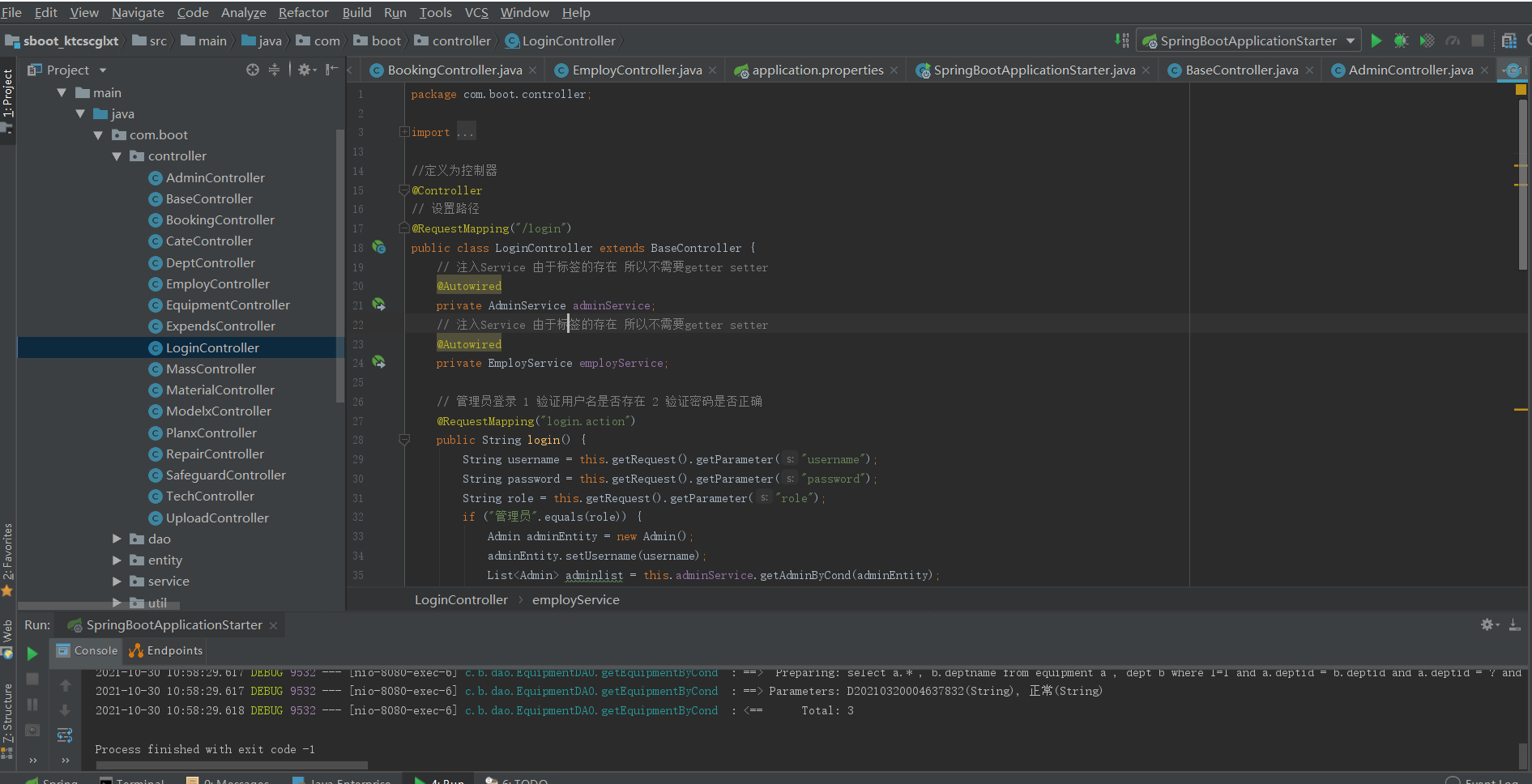
Task: Build project using the hammer-arrow icon
Action: click(x=1121, y=40)
